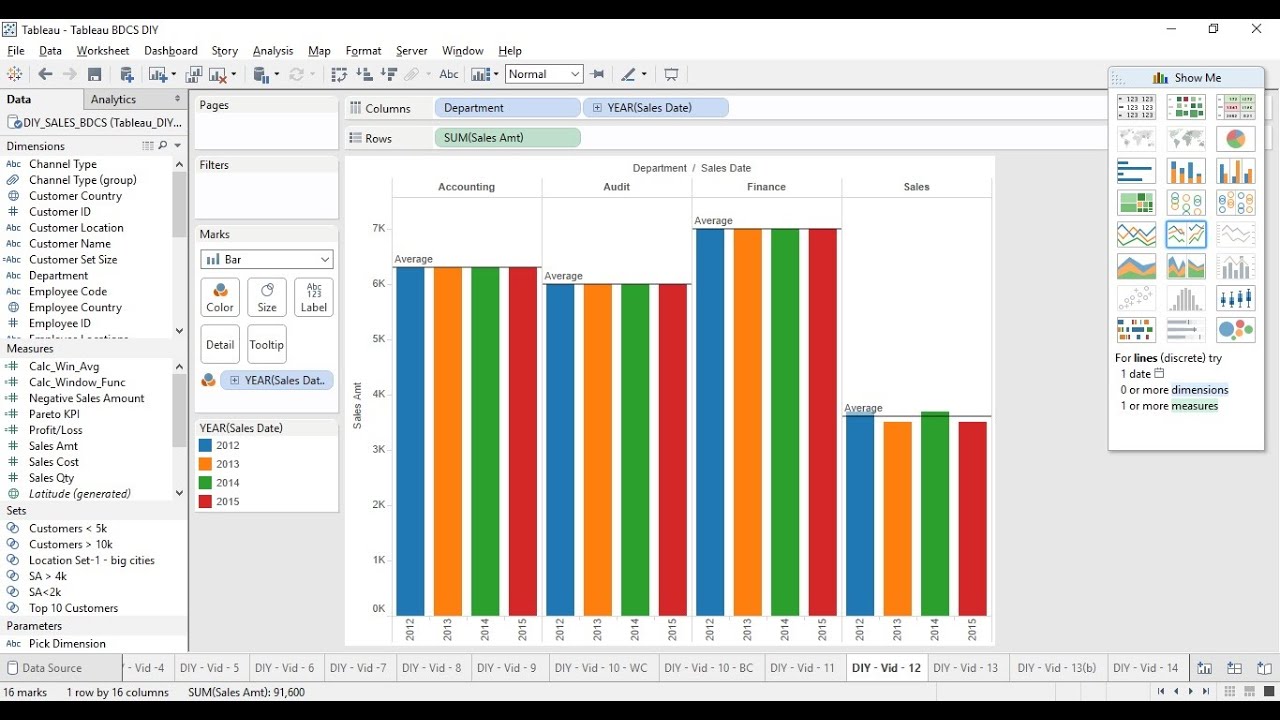1280x720 pixels.
Task: Click the Tableau start page icon
Action: [14, 74]
